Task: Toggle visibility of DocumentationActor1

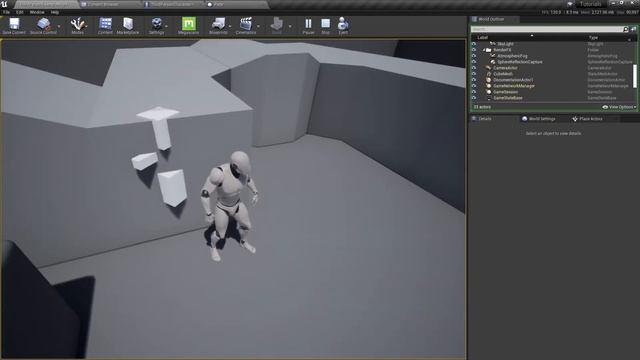Action: (474, 80)
